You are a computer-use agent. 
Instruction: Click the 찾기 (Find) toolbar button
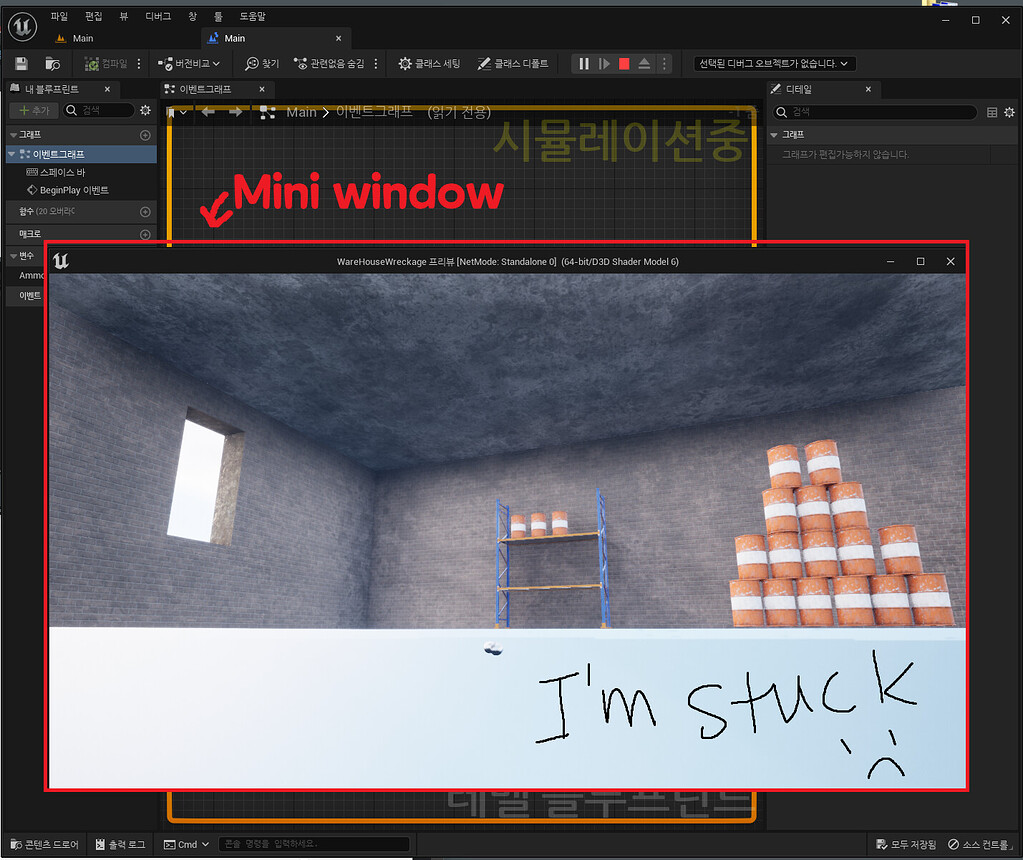262,63
